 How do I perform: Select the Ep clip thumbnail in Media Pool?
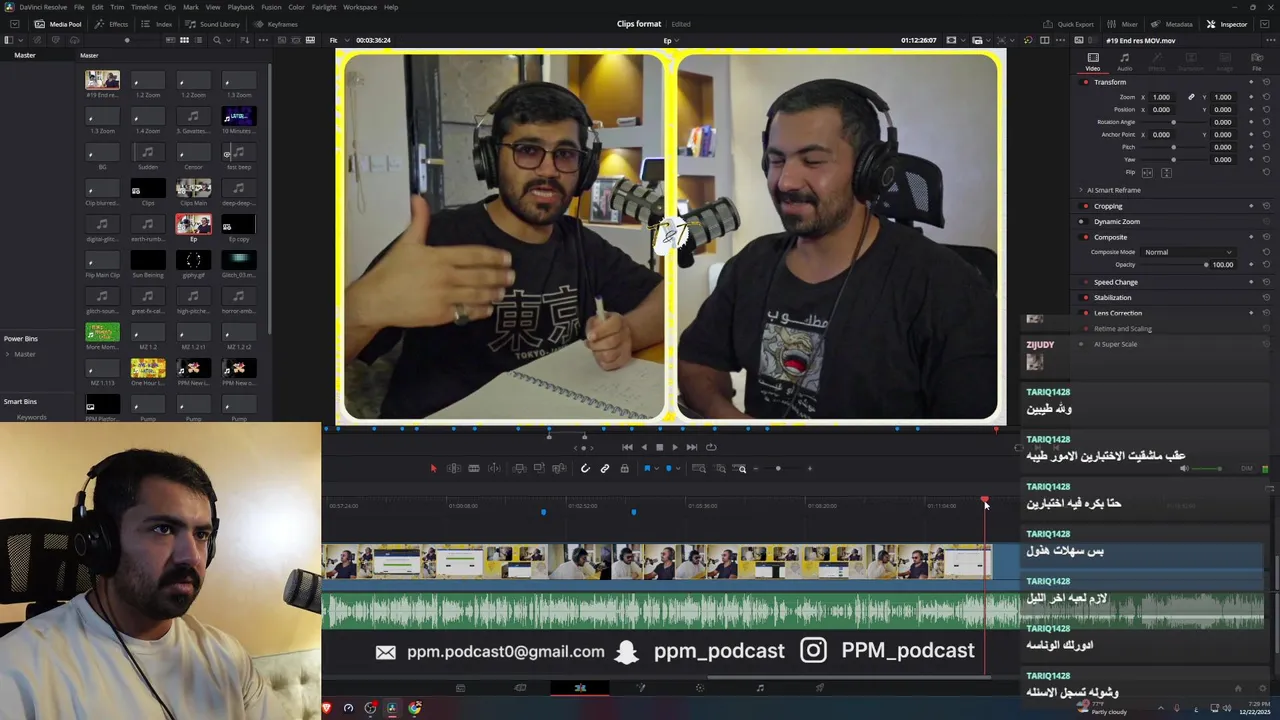(x=193, y=226)
